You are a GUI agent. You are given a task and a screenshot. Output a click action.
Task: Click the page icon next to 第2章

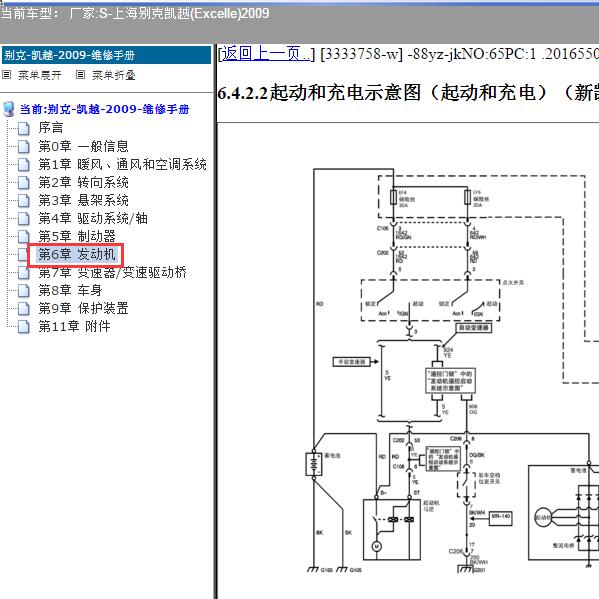click(24, 183)
